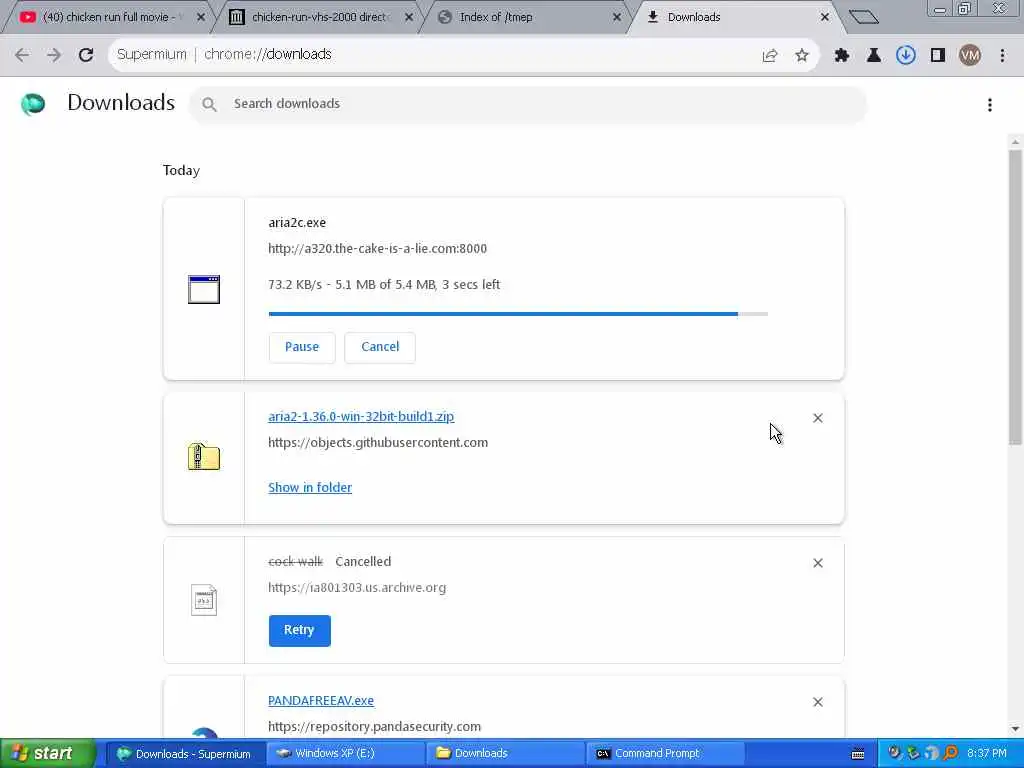Click the orange magnifier tray icon
Viewport: 1024px width, 768px height.
(951, 754)
